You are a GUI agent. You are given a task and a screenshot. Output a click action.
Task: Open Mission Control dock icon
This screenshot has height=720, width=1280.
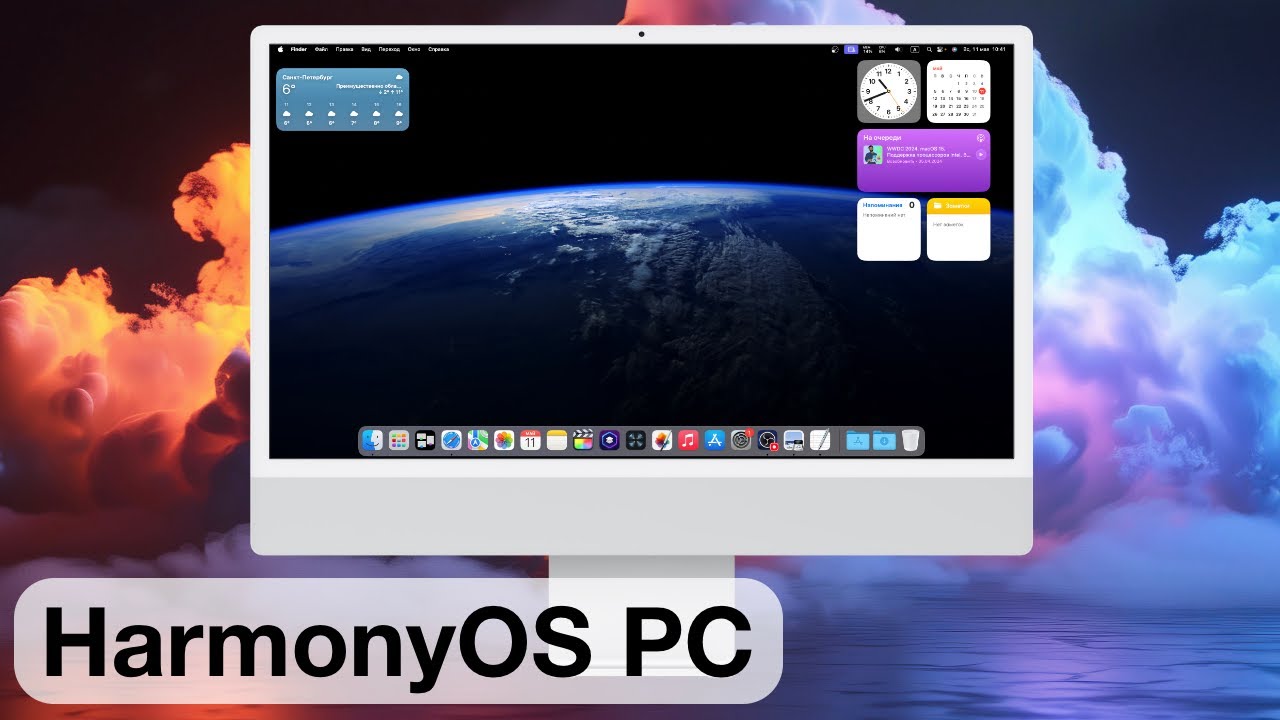click(x=425, y=440)
